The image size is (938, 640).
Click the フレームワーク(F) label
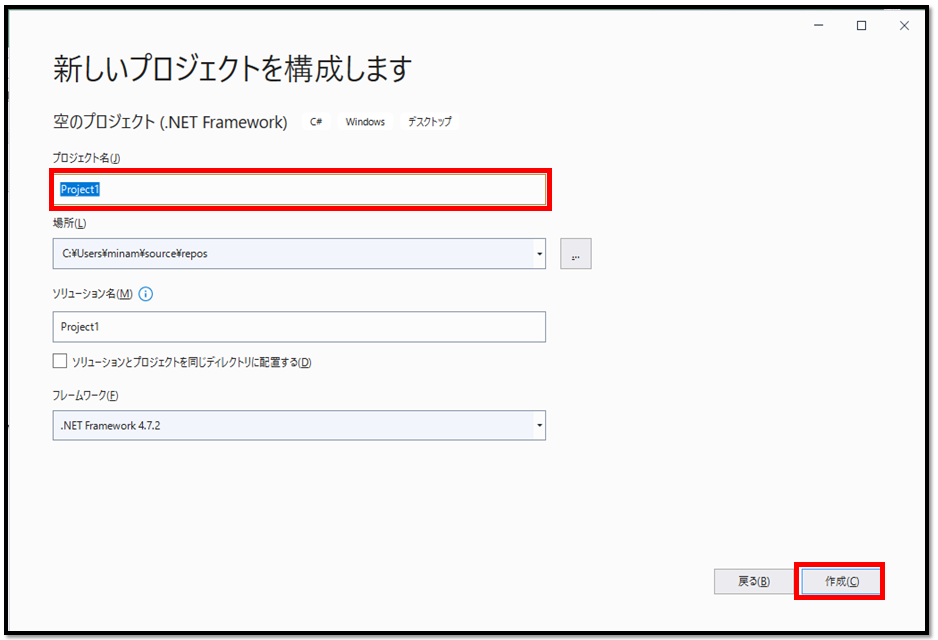(85, 395)
